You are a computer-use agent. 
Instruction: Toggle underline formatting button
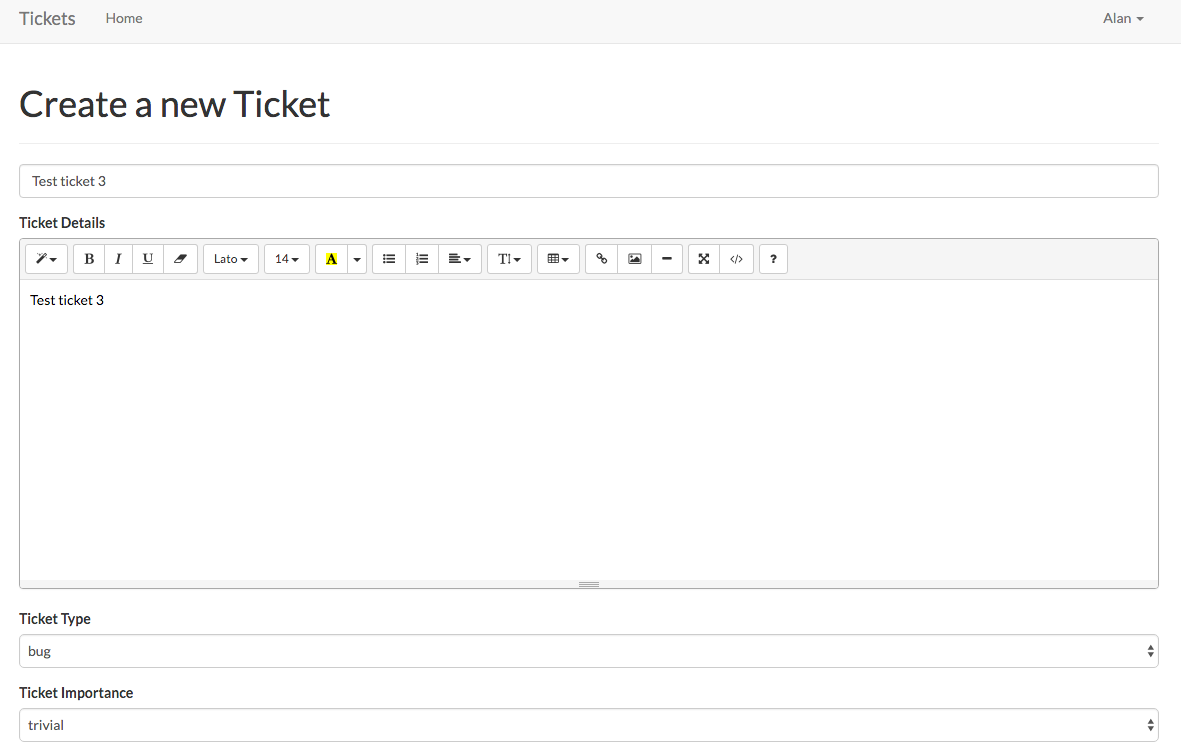pos(148,259)
